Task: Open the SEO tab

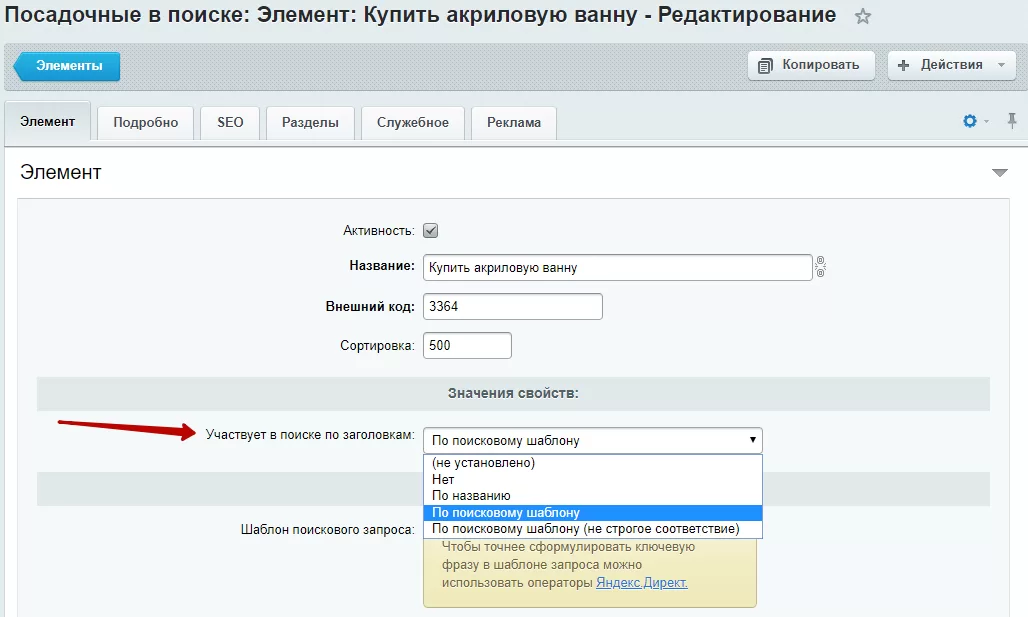Action: point(230,123)
